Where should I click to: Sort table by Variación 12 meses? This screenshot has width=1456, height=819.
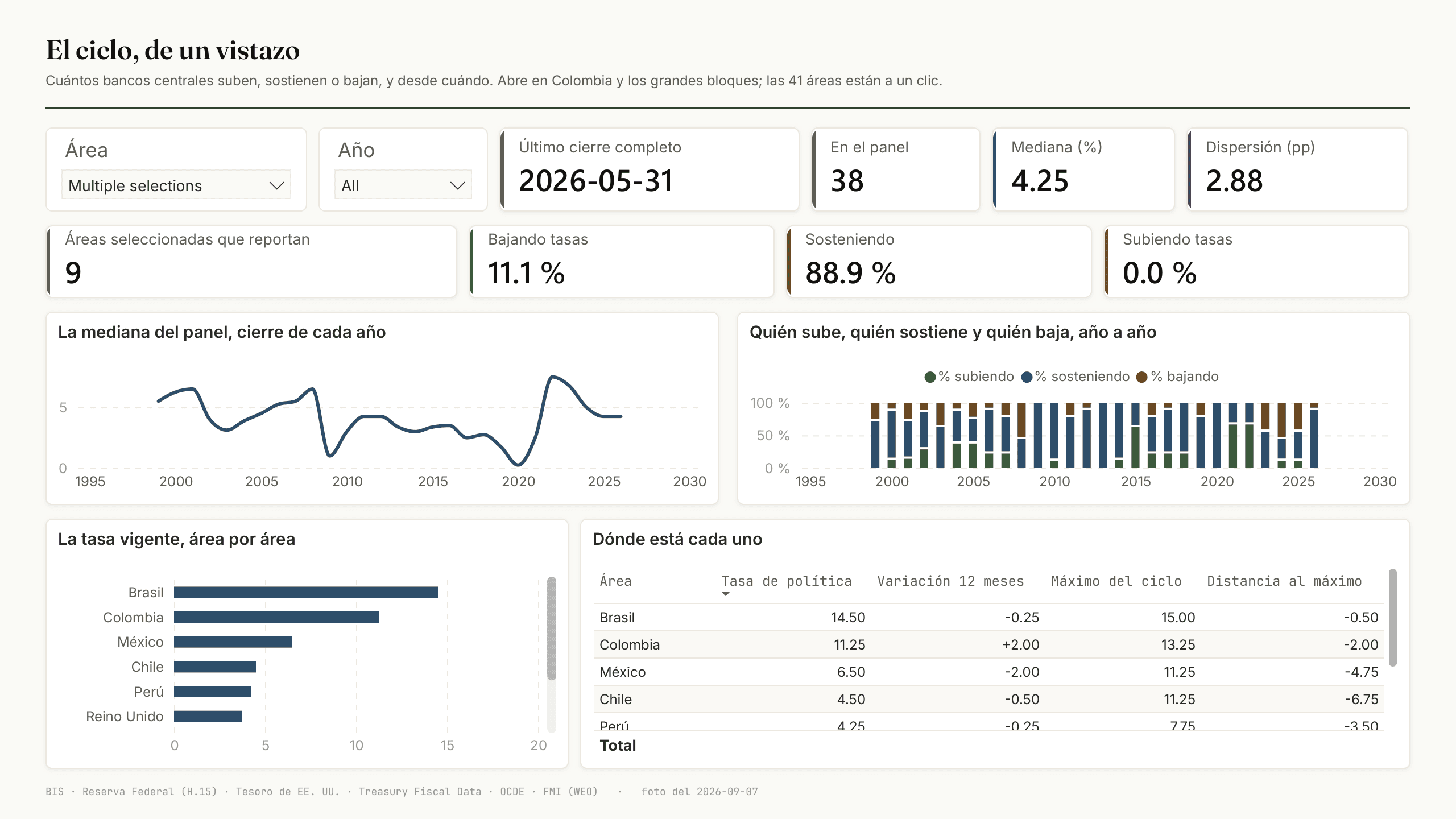coord(950,581)
